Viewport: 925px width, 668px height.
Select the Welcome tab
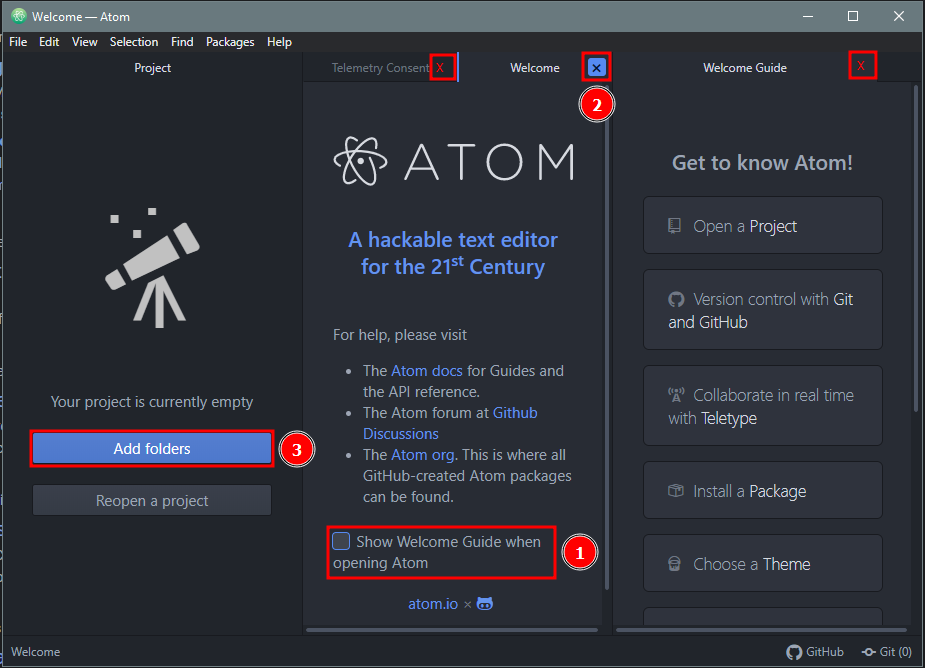tap(535, 68)
